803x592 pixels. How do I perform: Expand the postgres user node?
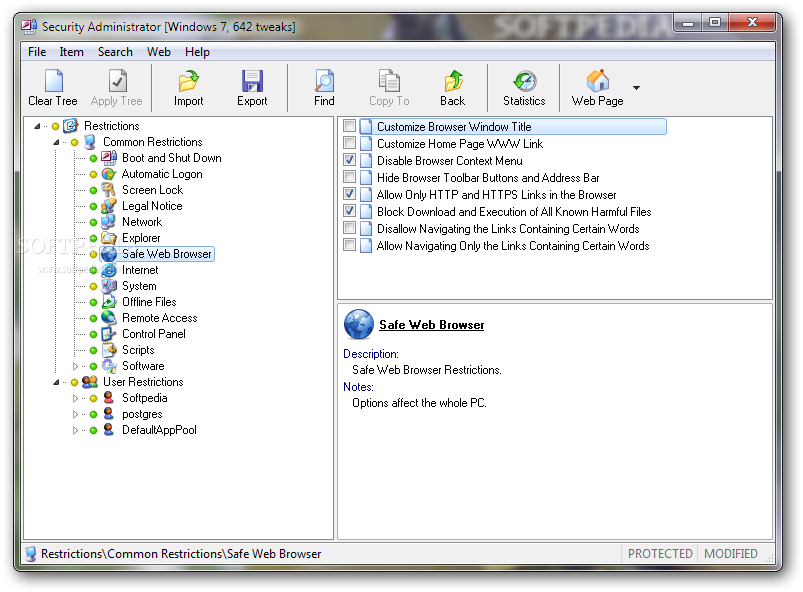75,414
